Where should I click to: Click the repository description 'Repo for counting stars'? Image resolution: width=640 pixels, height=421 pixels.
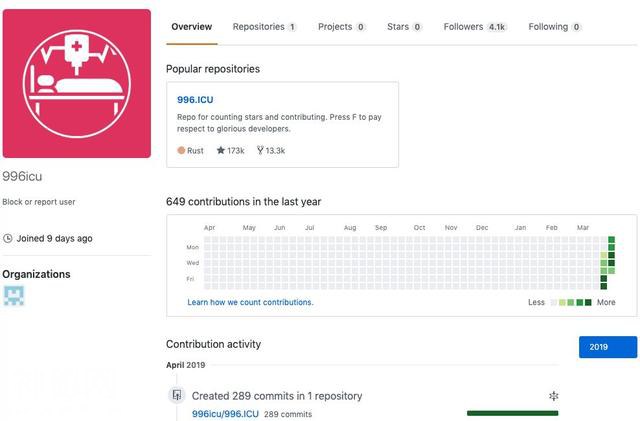279,123
